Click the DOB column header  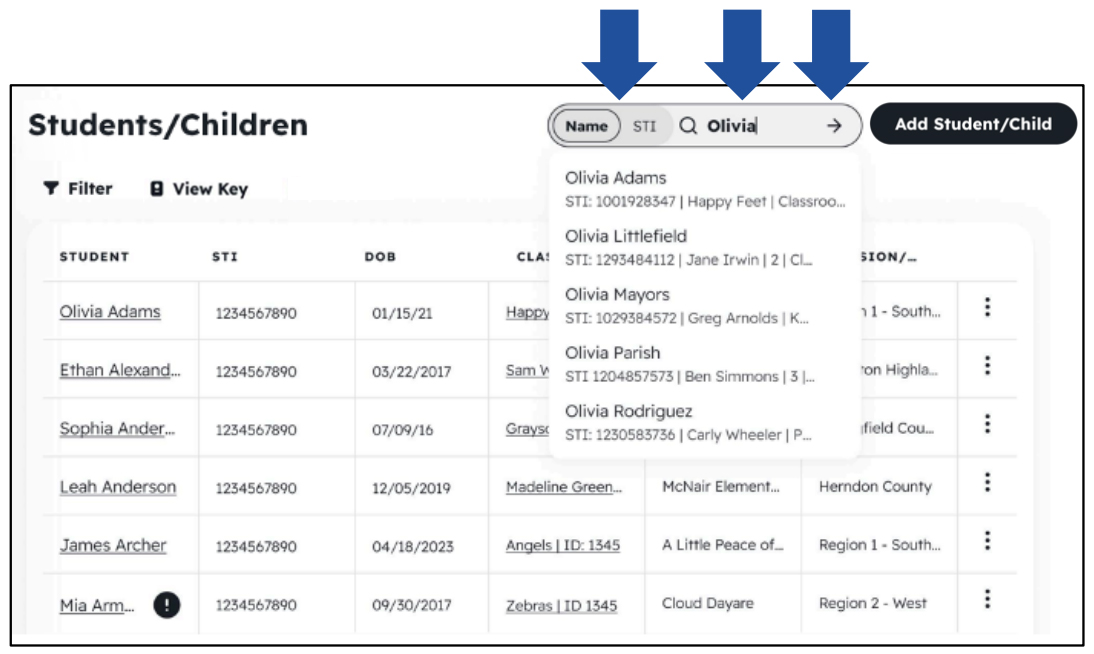coord(380,257)
